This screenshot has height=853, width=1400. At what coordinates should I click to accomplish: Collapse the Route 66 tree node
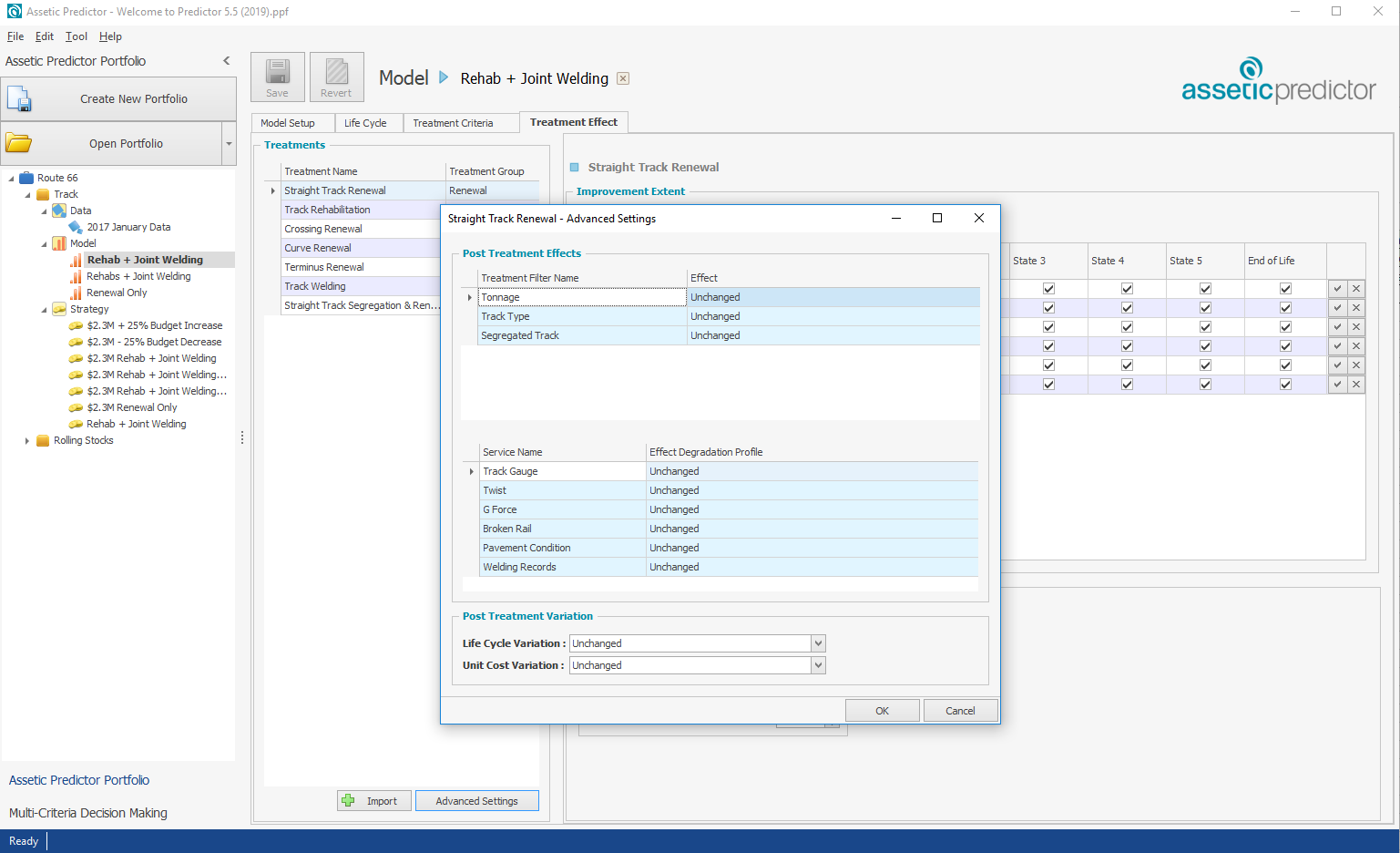coord(11,179)
